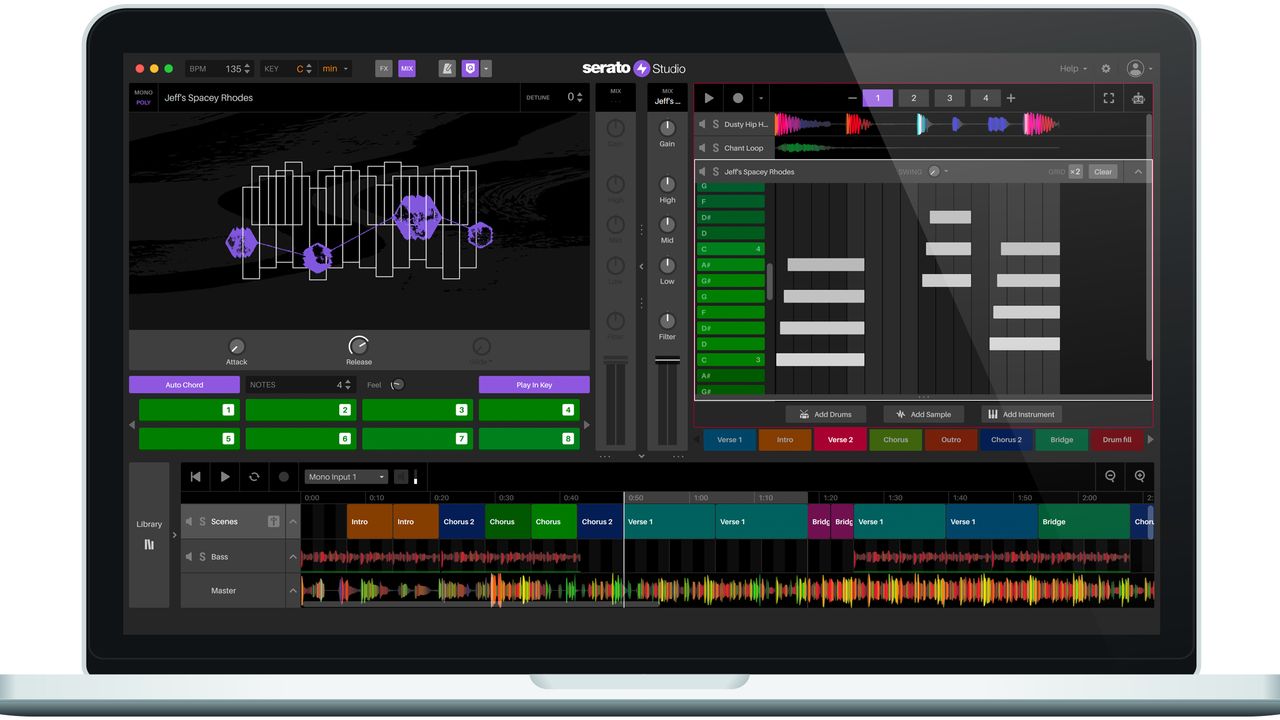Image resolution: width=1280 pixels, height=720 pixels.
Task: Skip to start in the song transport
Action: 196,477
